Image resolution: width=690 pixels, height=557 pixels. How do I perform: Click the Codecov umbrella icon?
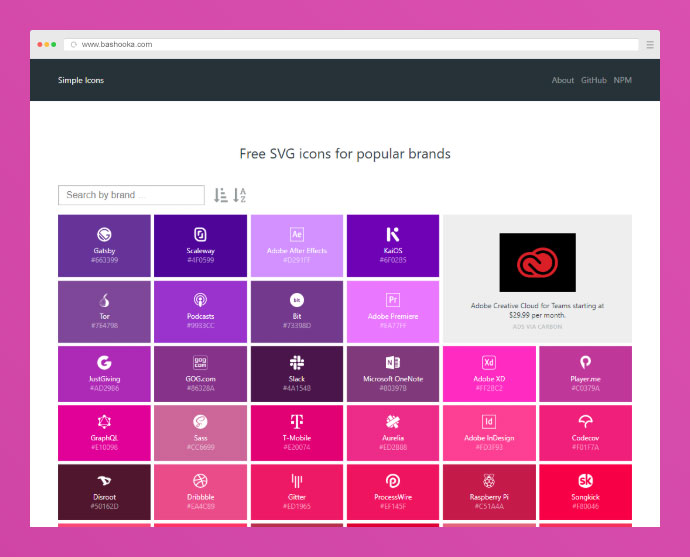pyautogui.click(x=585, y=421)
